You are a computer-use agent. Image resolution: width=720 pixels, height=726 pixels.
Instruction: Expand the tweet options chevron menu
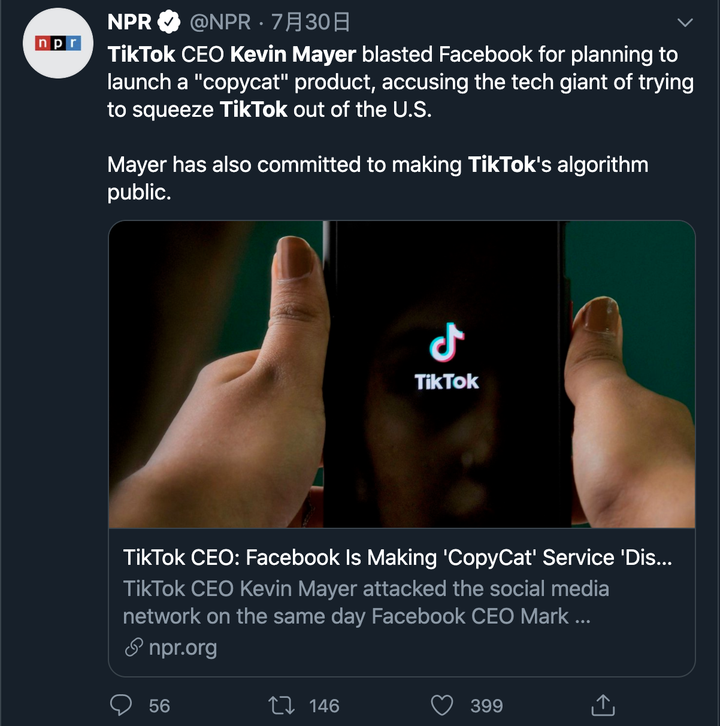(x=685, y=22)
